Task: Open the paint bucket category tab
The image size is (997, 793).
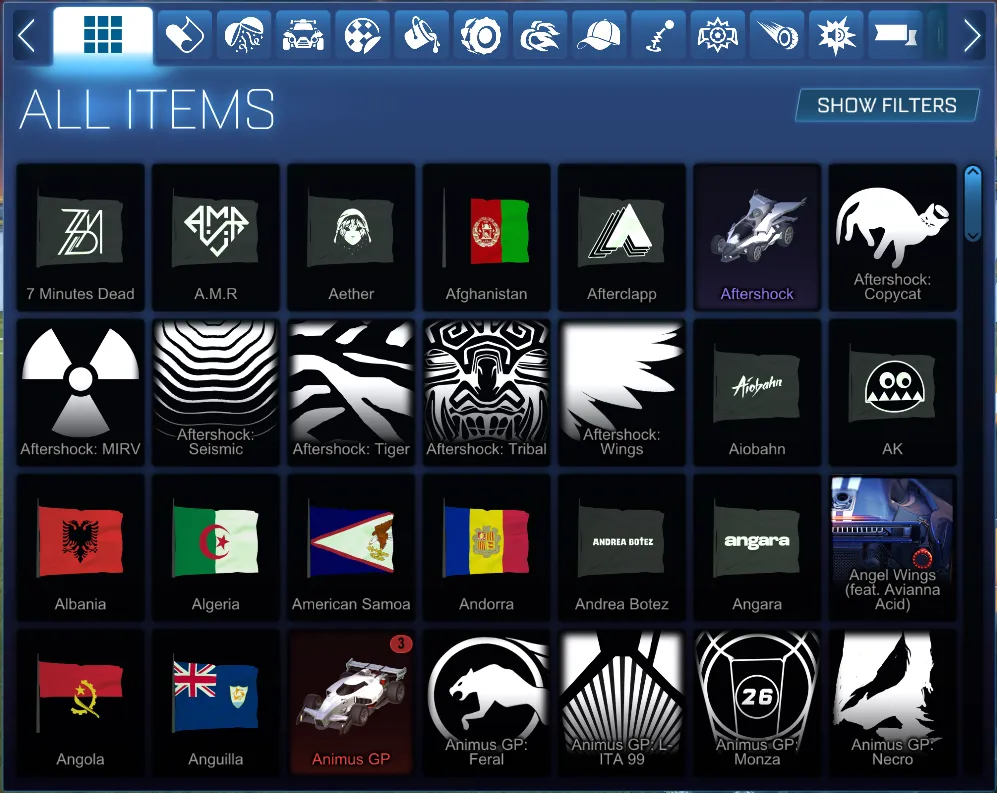Action: (422, 35)
